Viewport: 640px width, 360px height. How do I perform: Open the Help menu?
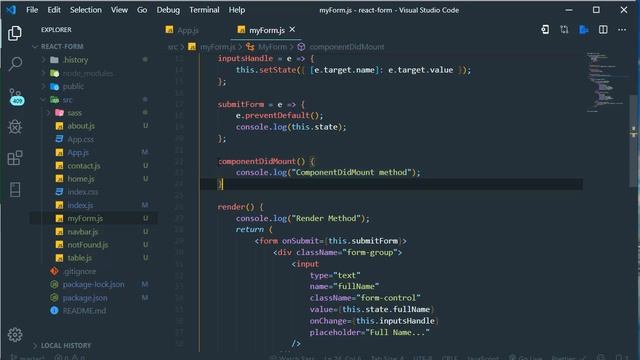(237, 10)
